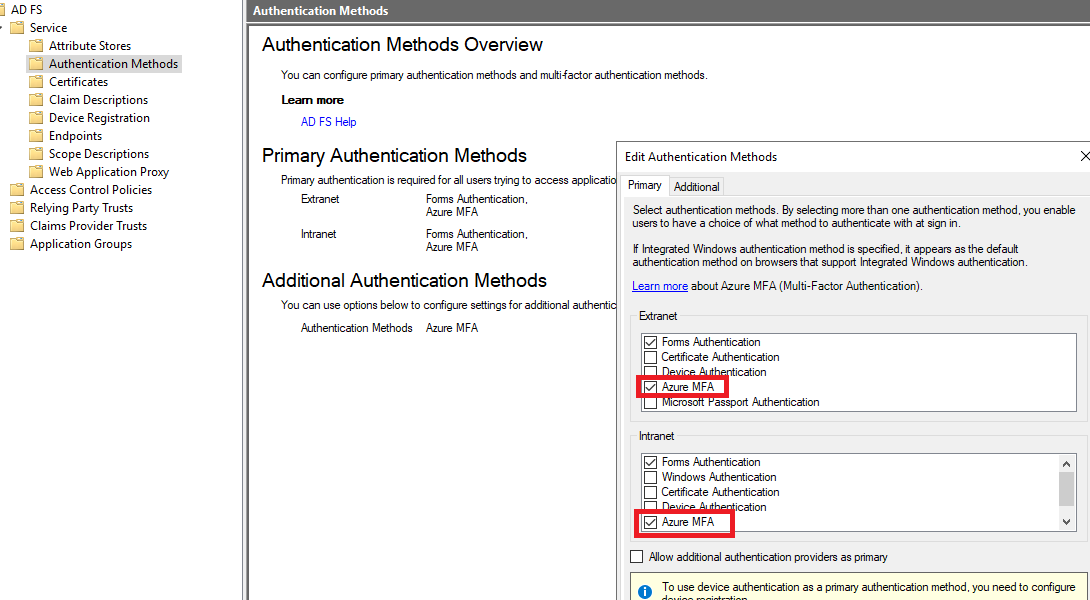Open Claims Provider Trusts node
1090x600 pixels.
pyautogui.click(x=88, y=226)
